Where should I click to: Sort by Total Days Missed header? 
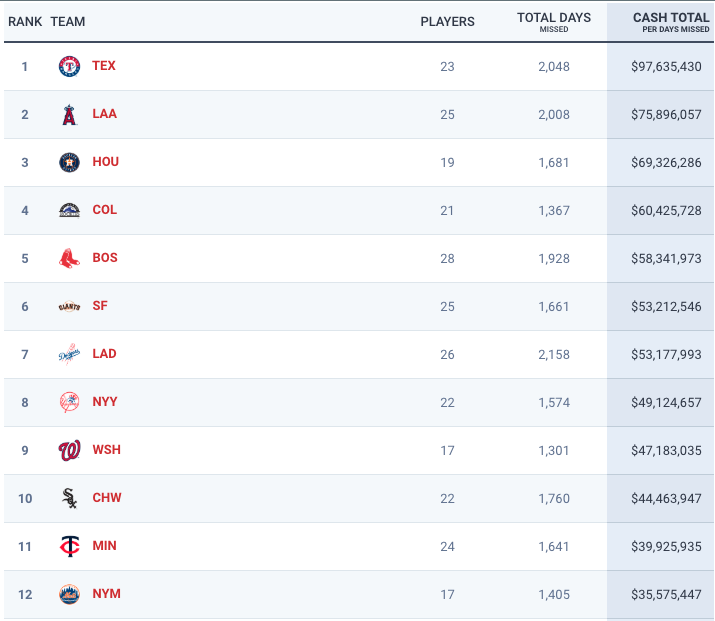click(554, 18)
